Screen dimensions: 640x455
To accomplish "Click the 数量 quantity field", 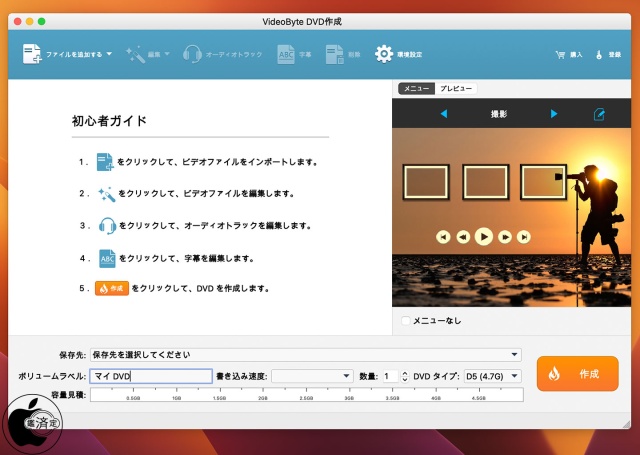I will [x=390, y=376].
